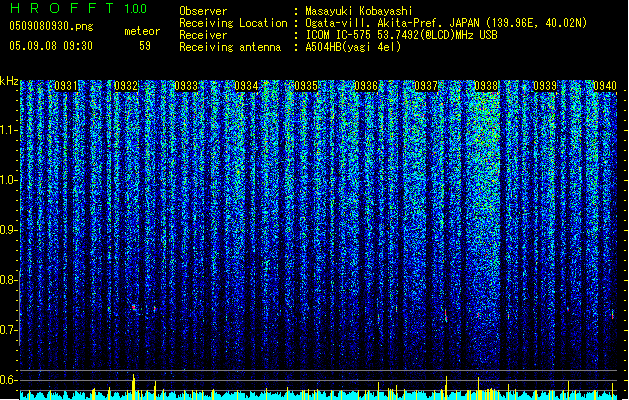Click the 1.0 kHz axis label
The height and width of the screenshot is (400, 629).
(9, 180)
